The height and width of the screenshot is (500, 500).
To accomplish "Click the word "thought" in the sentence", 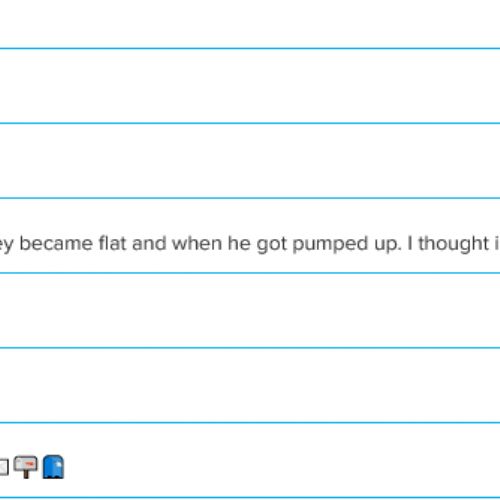I will click(453, 243).
